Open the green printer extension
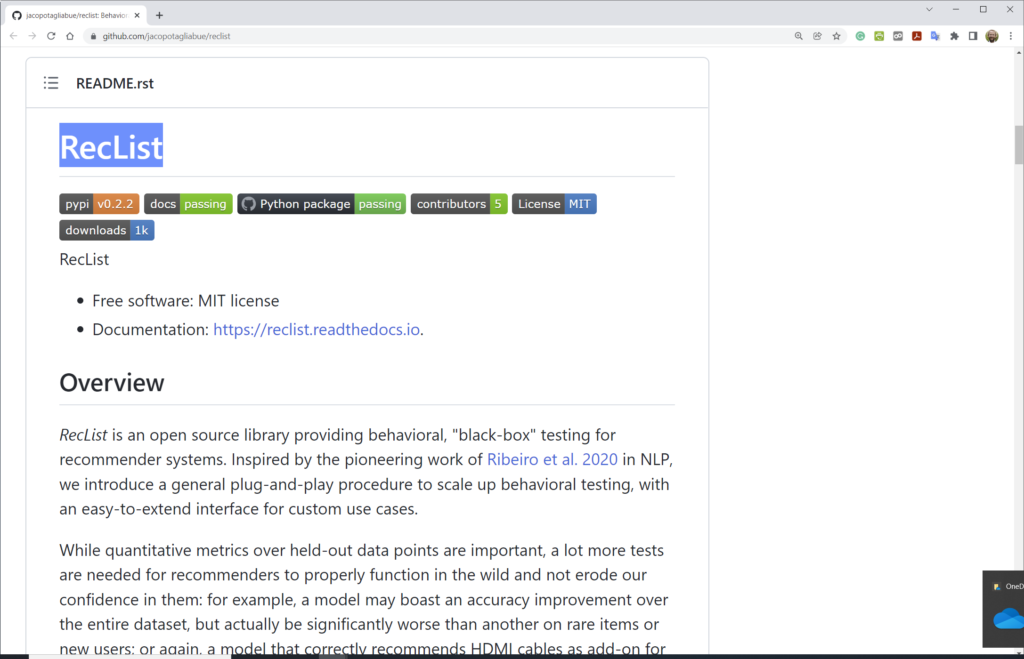This screenshot has width=1024, height=659. click(x=879, y=36)
